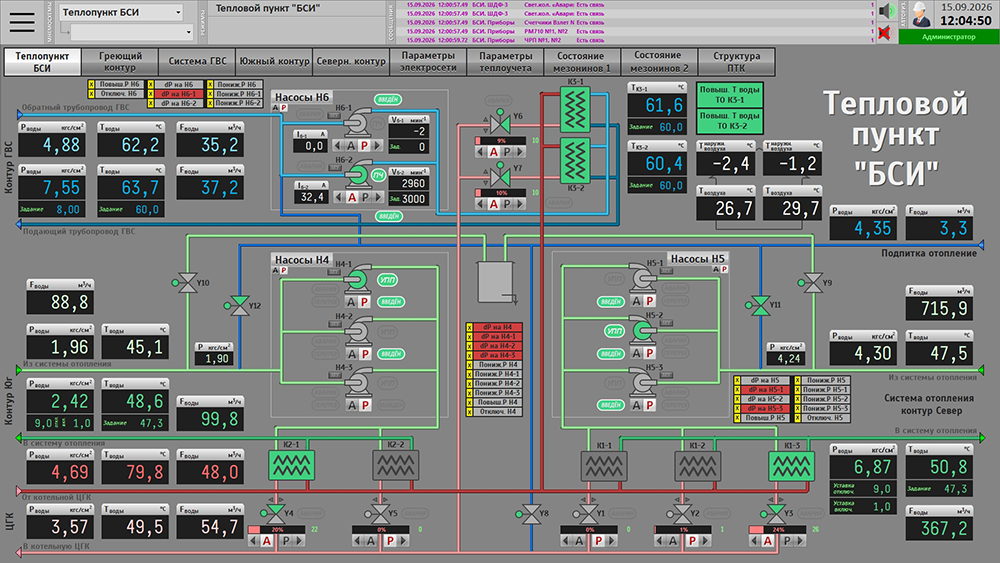Open heat exchanger K3-1 symbol
Image resolution: width=1000 pixels, height=563 pixels.
coord(575,108)
